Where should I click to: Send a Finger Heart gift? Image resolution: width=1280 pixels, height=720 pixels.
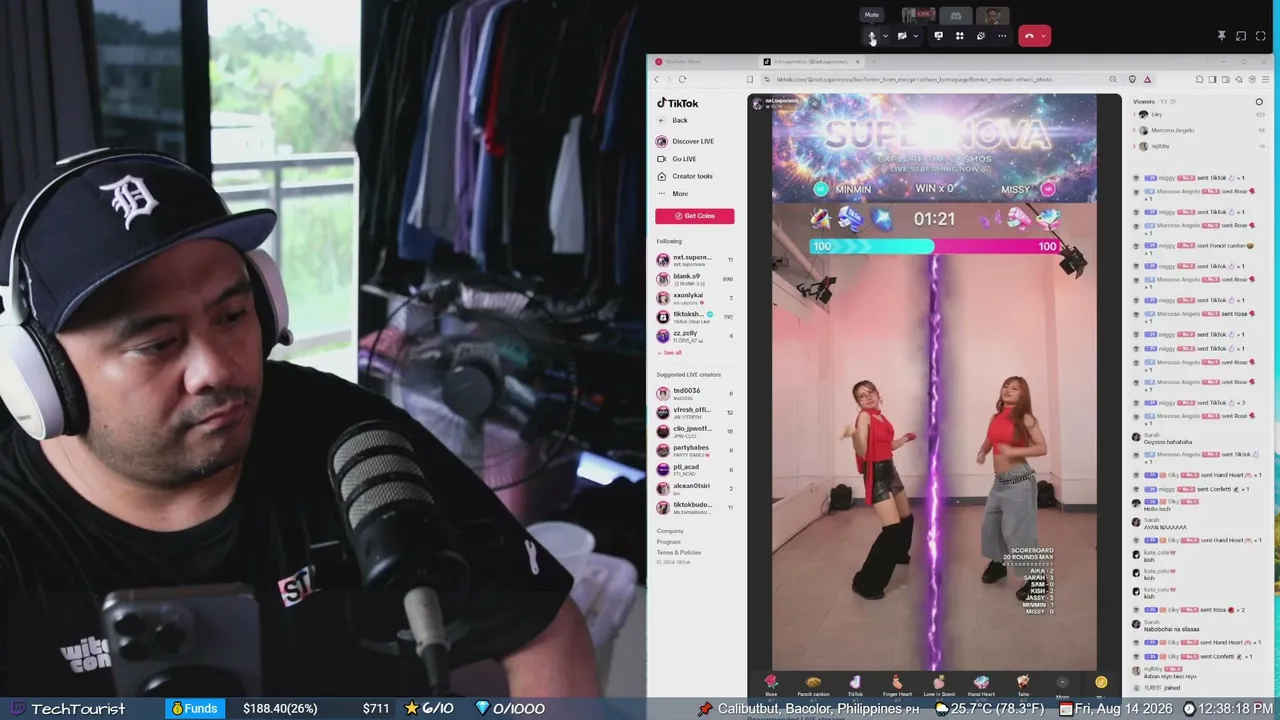tap(897, 685)
